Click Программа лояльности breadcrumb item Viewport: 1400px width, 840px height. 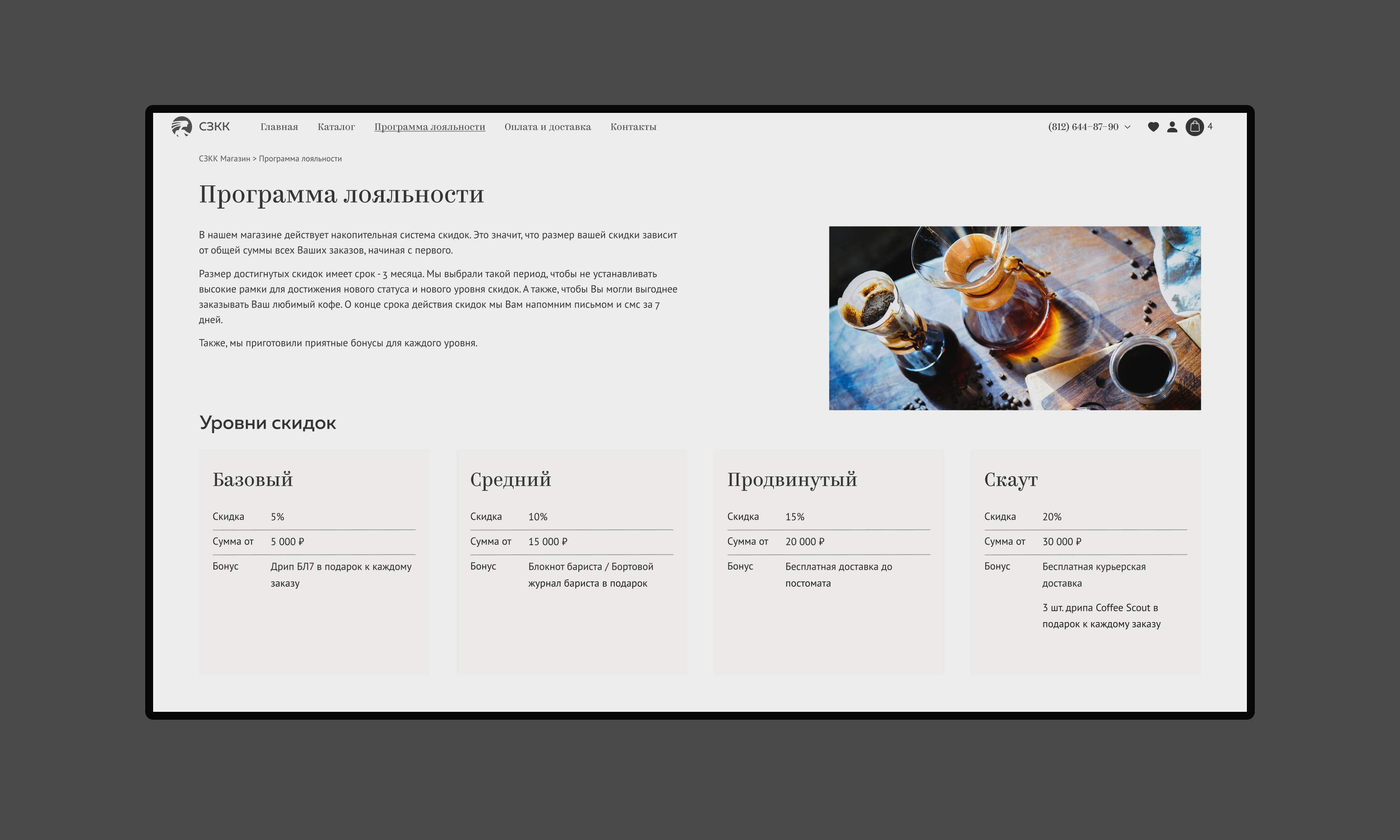pyautogui.click(x=300, y=158)
